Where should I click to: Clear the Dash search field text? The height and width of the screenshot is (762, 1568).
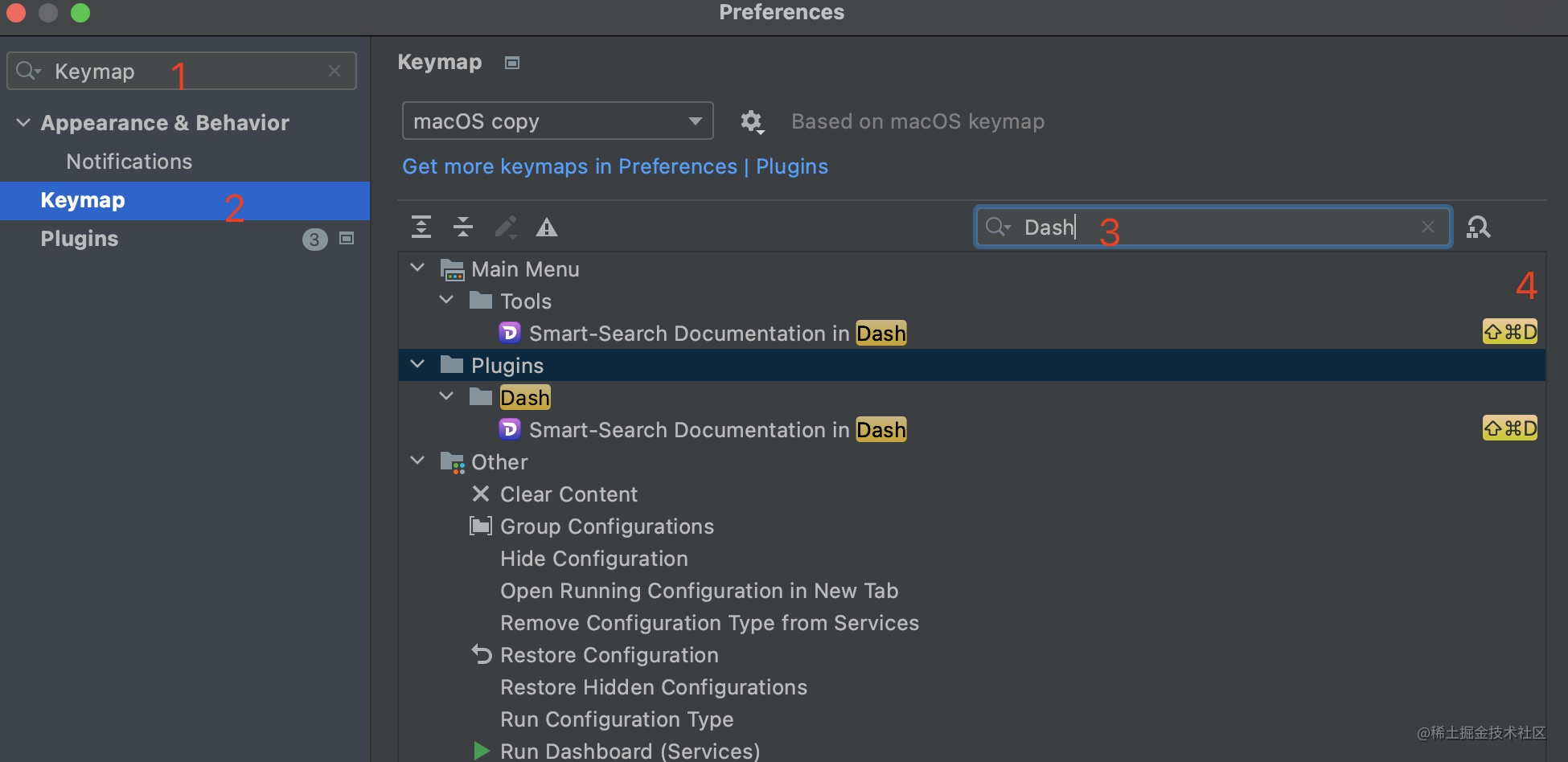(x=1427, y=227)
